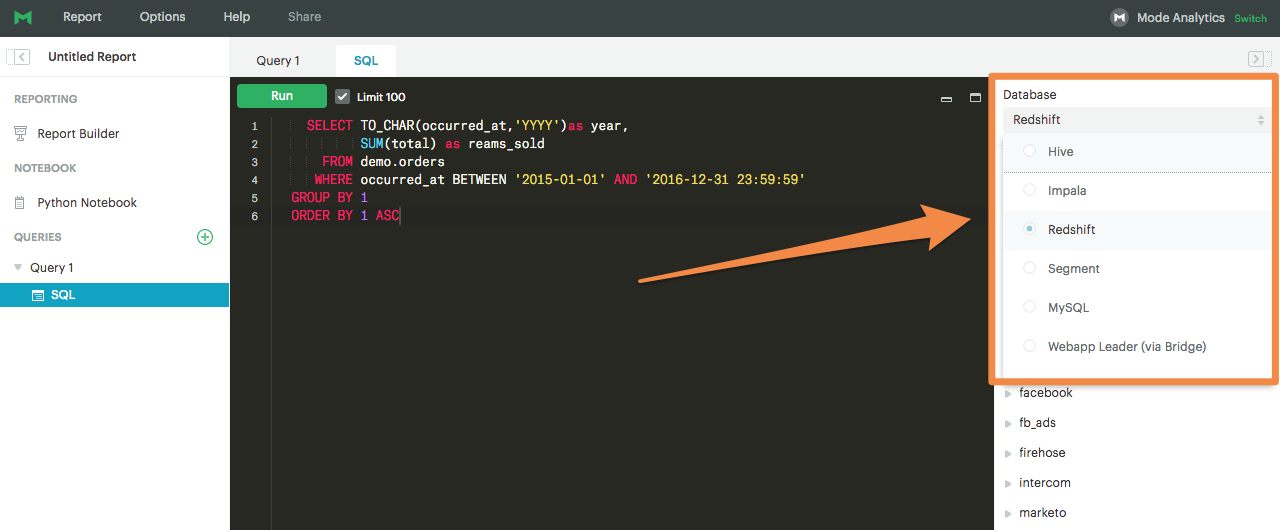Switch to the SQL tab
Screen dimensions: 1280x530
point(366,60)
